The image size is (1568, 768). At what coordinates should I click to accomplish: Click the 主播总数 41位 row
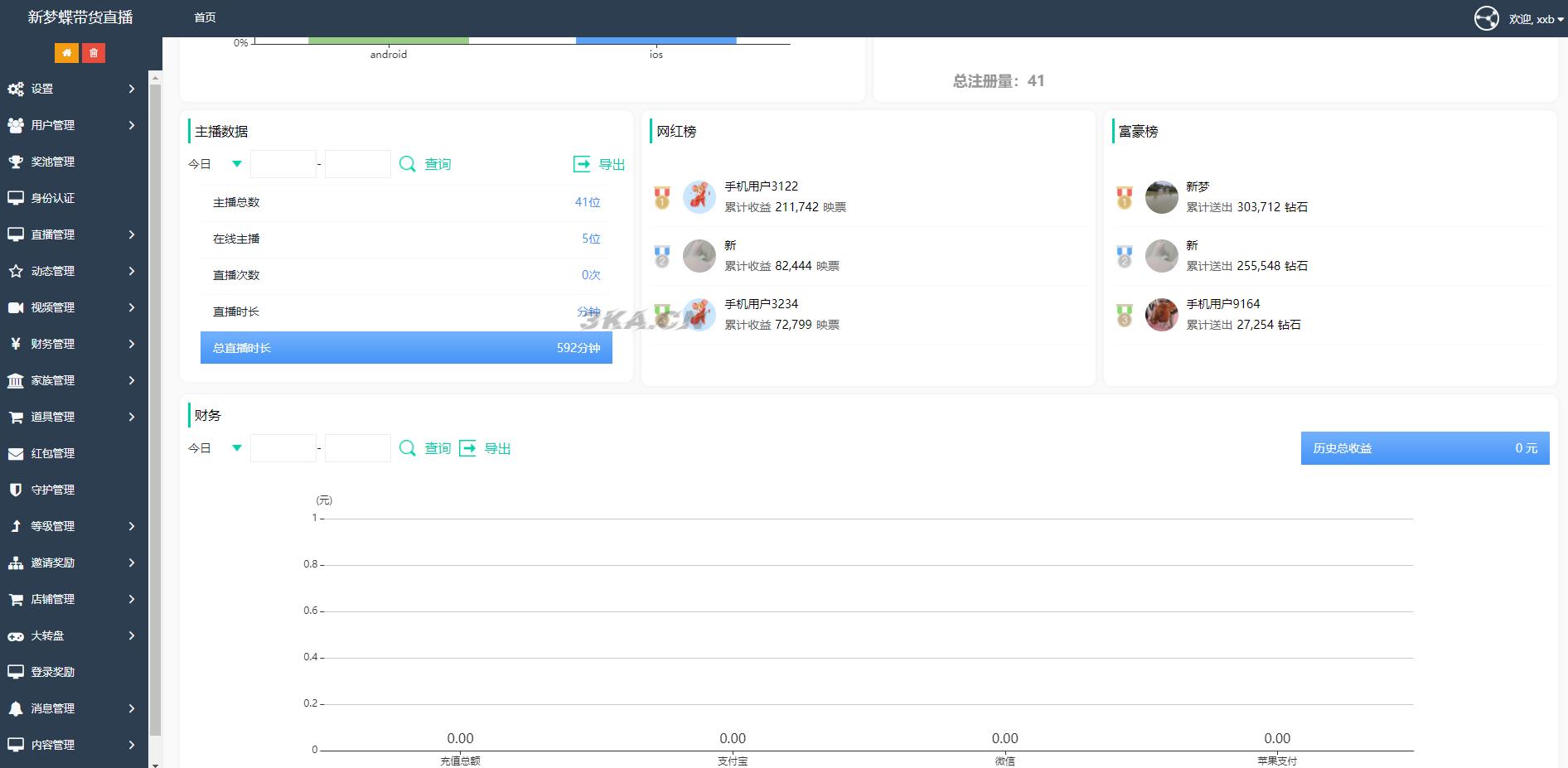click(x=406, y=202)
